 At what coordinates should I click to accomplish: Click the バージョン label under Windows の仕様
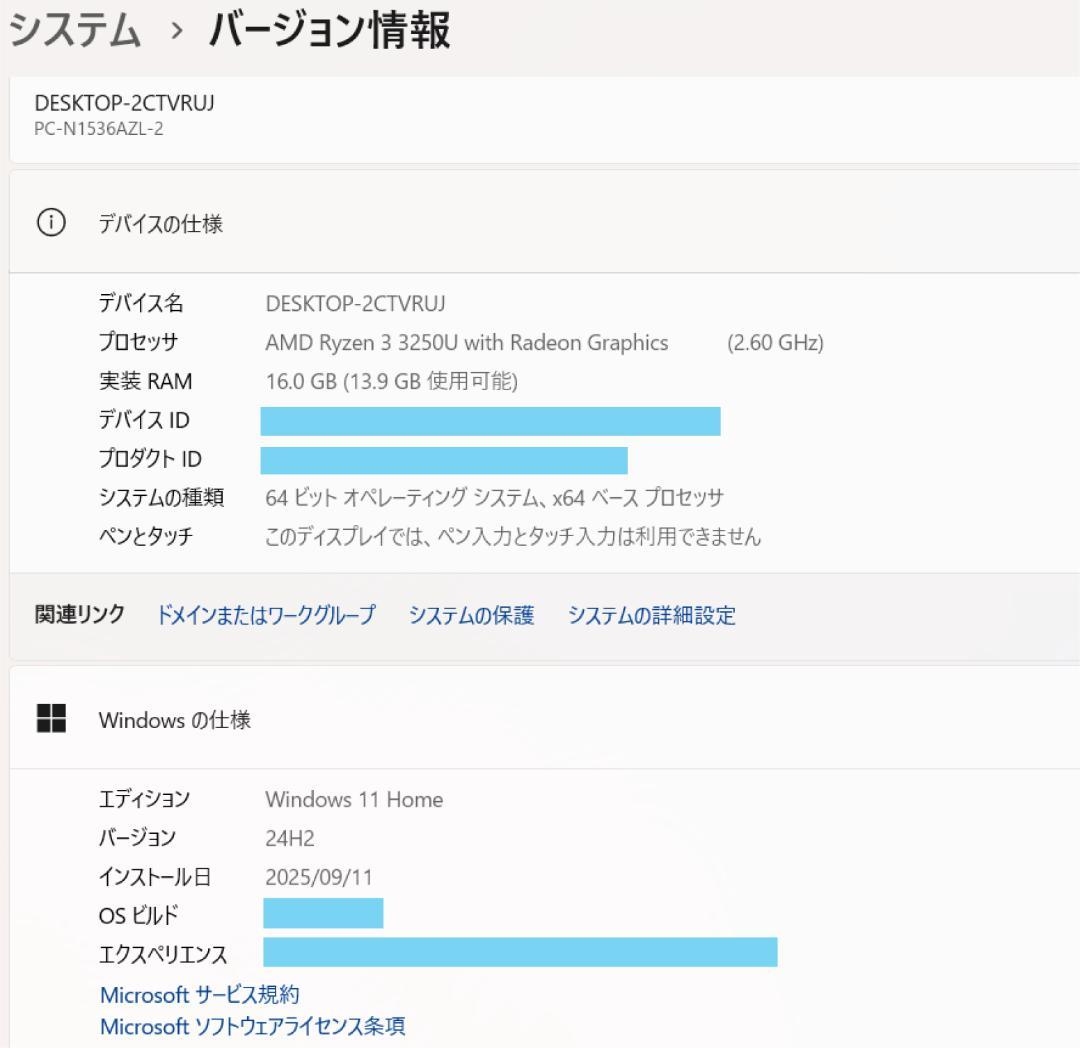(x=137, y=838)
